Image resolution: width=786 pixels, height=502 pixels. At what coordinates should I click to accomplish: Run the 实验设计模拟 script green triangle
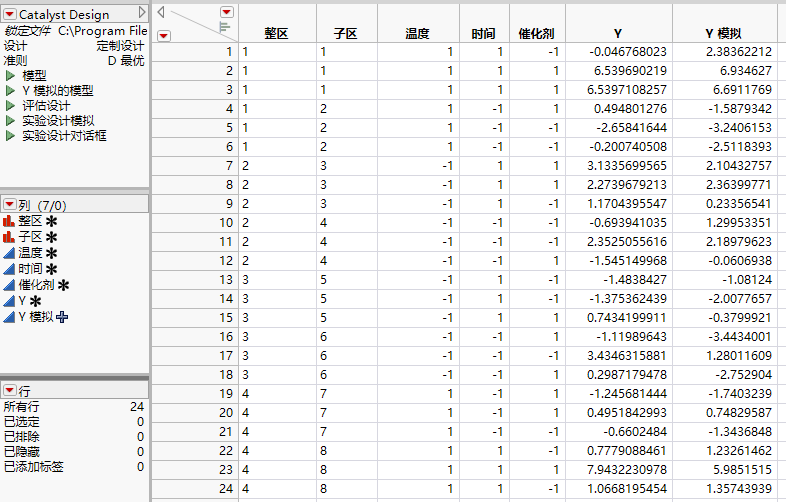10,121
